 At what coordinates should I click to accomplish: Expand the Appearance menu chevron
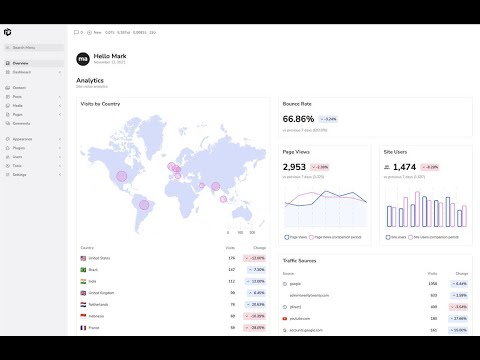tap(60, 139)
